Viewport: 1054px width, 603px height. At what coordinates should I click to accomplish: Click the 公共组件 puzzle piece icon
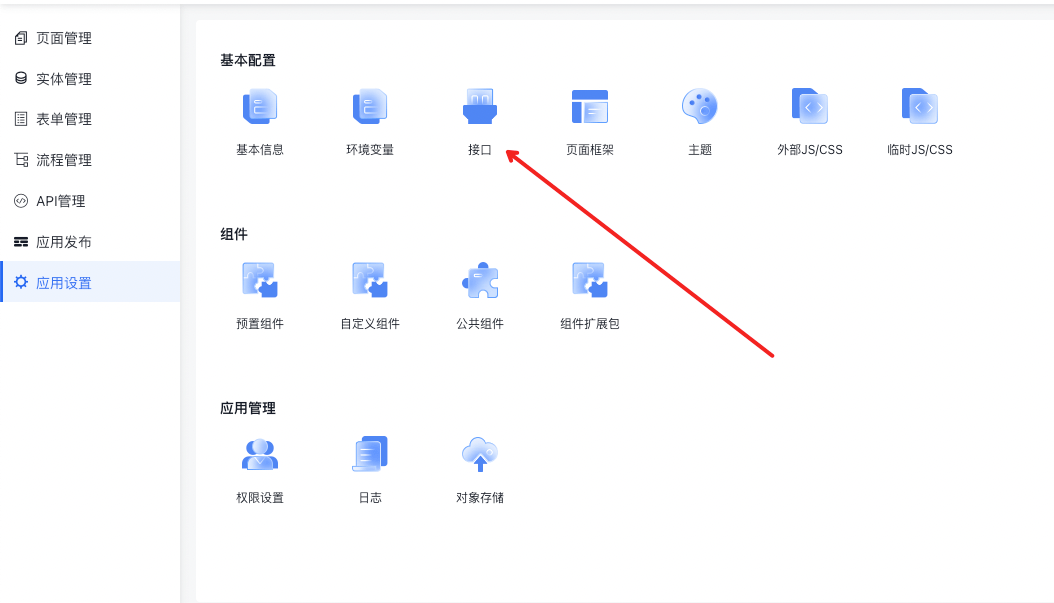pos(480,281)
